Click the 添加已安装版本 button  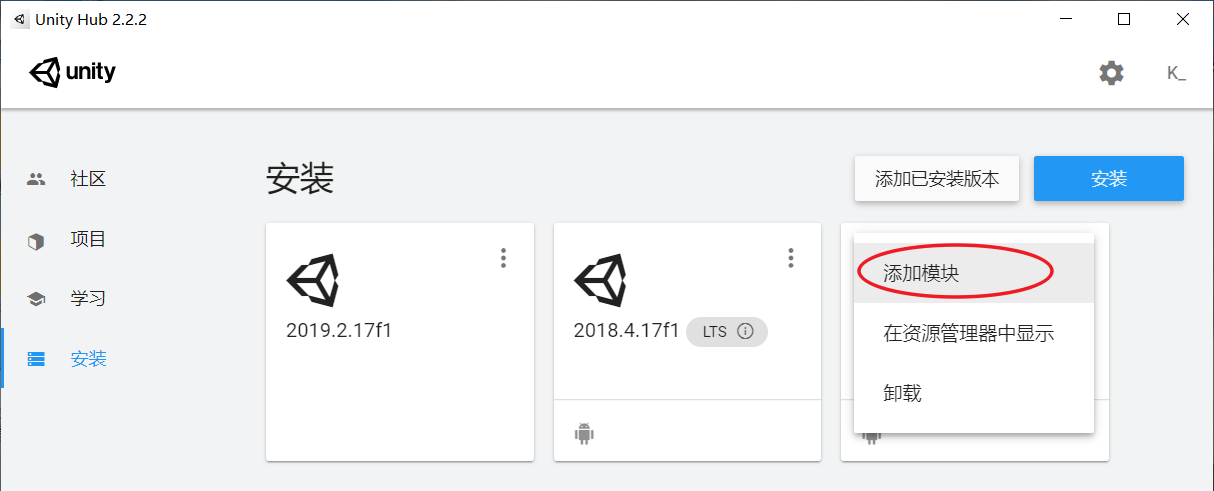click(x=936, y=179)
